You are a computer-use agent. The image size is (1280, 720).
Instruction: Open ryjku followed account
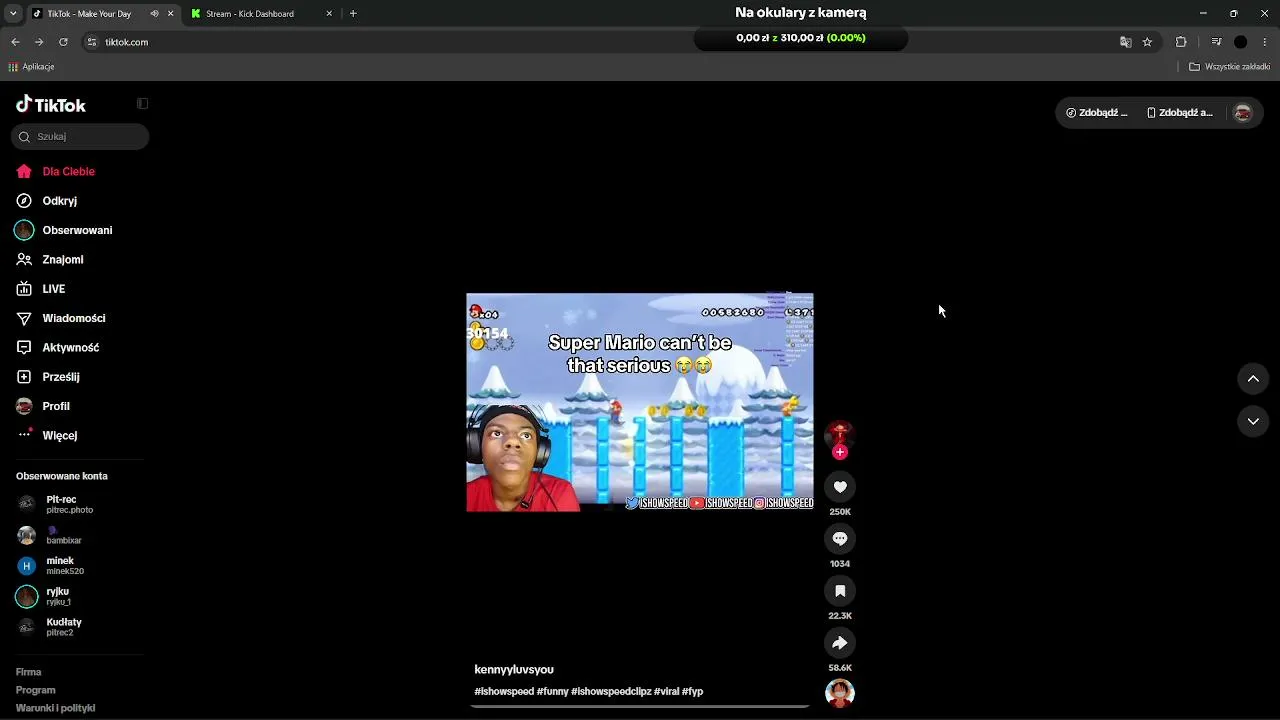click(80, 596)
